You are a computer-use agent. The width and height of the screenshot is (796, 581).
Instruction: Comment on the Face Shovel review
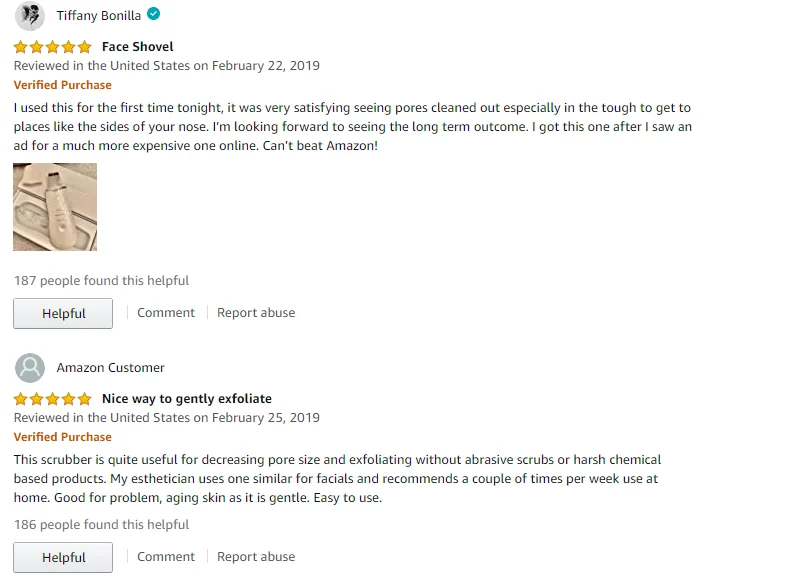166,313
